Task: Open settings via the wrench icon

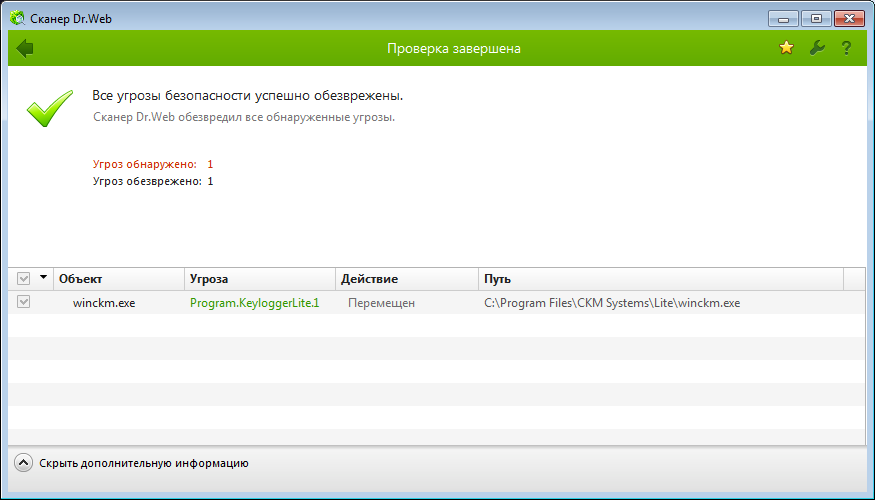Action: coord(816,48)
